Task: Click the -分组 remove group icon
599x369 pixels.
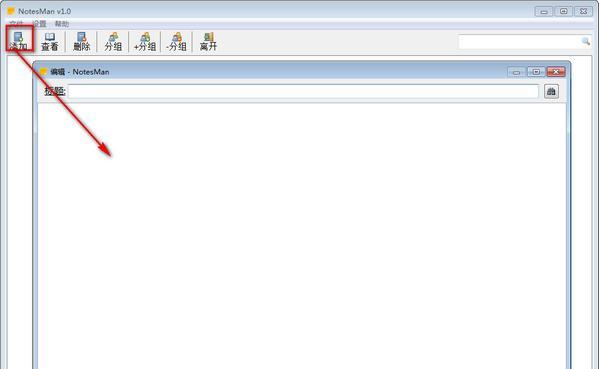Action: click(176, 41)
